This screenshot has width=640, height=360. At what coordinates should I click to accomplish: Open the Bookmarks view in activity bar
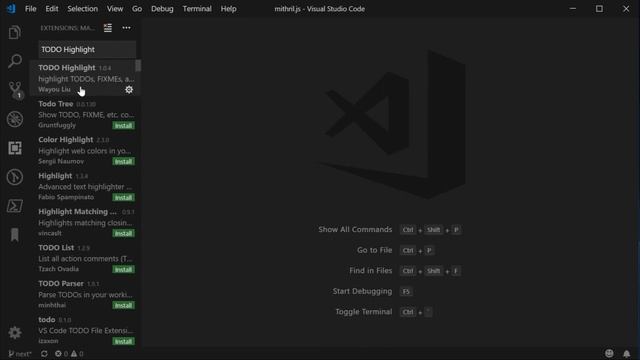point(15,235)
